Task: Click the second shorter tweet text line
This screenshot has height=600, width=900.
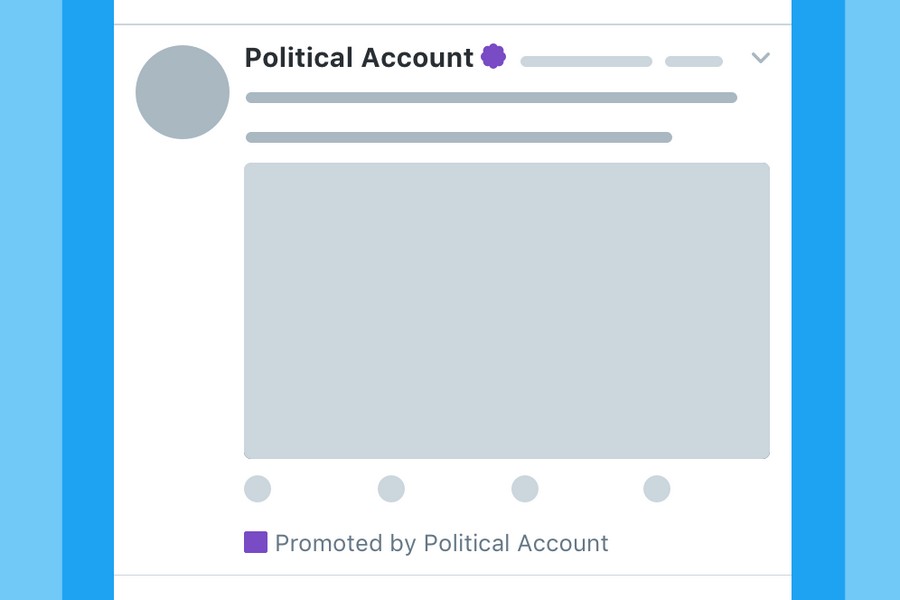Action: [x=458, y=137]
